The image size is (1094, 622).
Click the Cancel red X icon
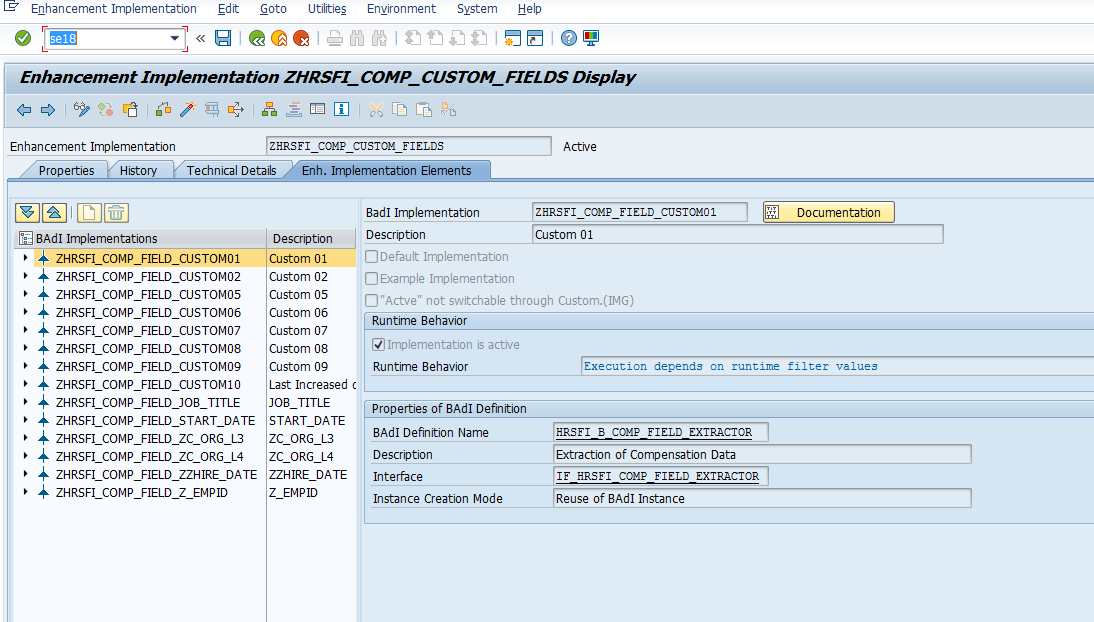pos(302,37)
